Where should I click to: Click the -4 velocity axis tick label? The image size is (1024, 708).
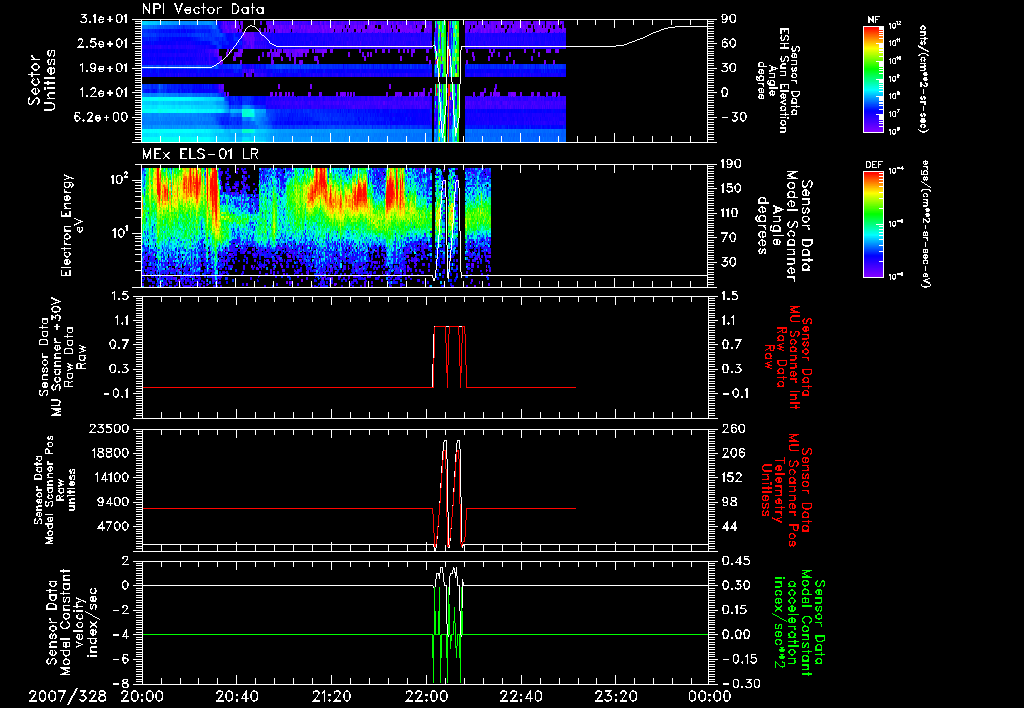point(122,635)
